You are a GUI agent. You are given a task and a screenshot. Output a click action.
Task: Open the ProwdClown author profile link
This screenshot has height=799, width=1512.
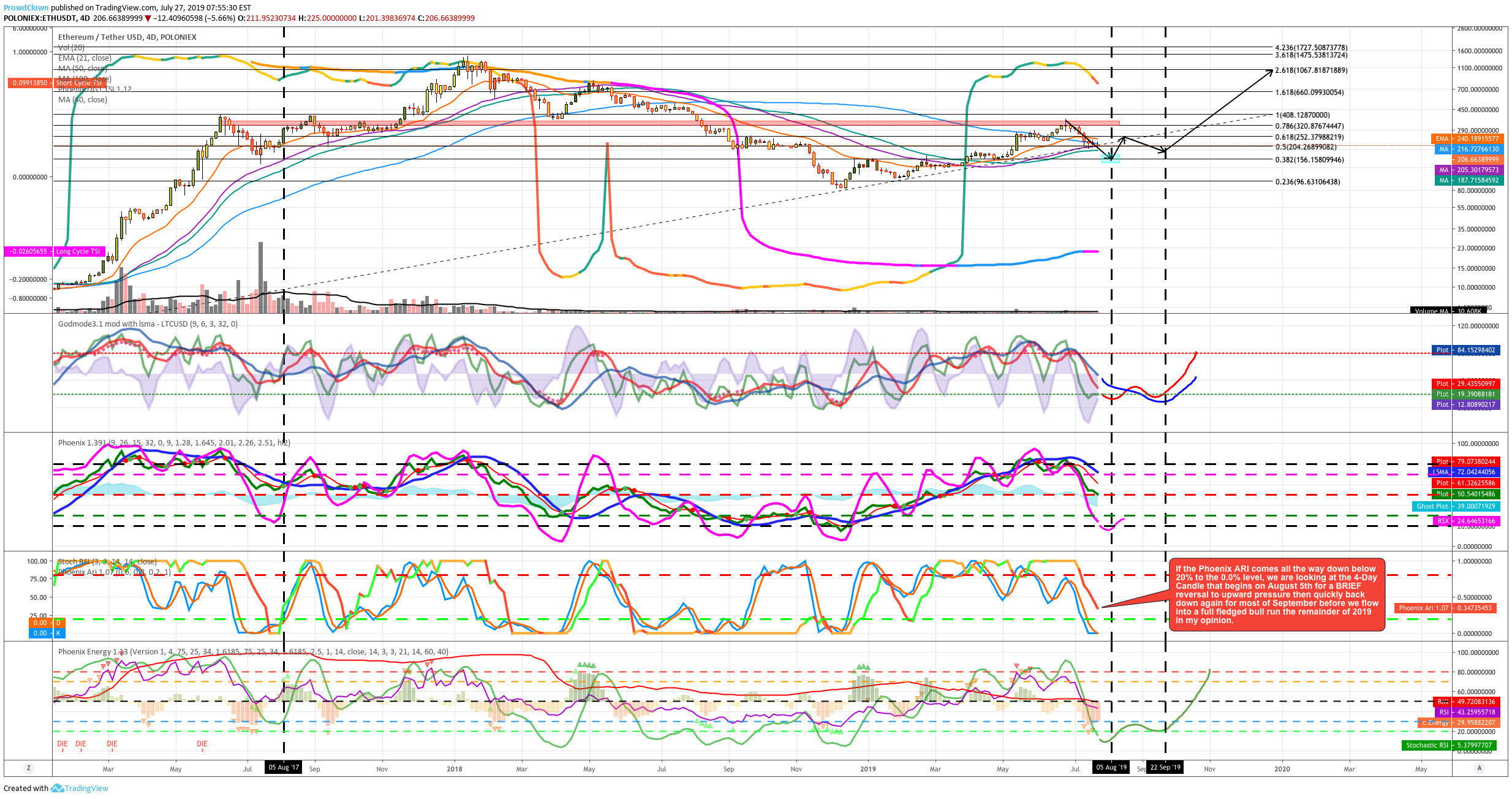[x=26, y=8]
